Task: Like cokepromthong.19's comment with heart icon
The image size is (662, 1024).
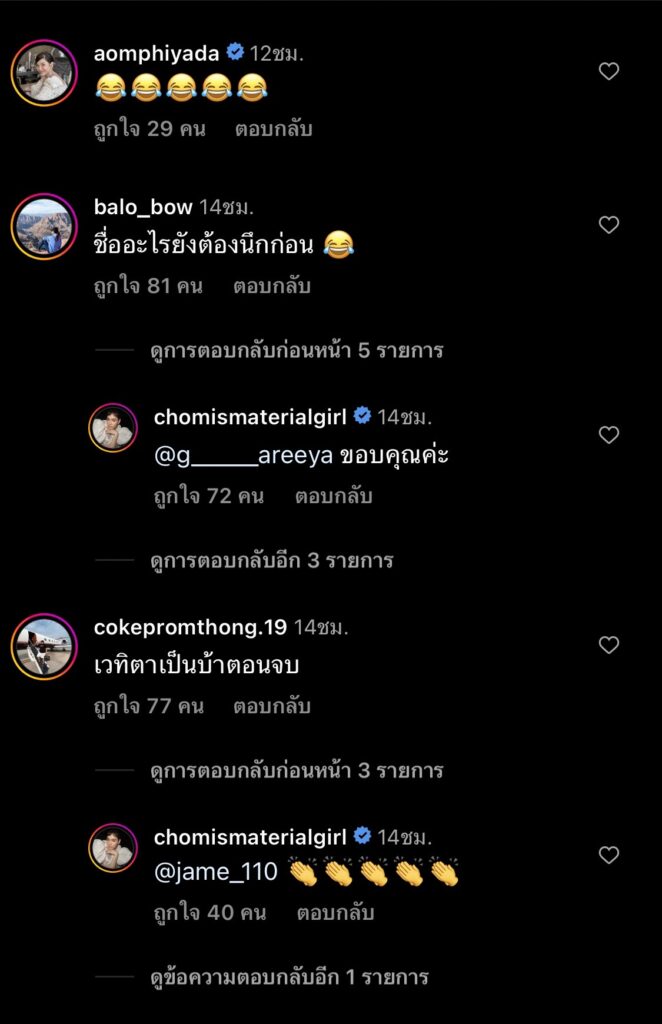Action: pos(608,645)
